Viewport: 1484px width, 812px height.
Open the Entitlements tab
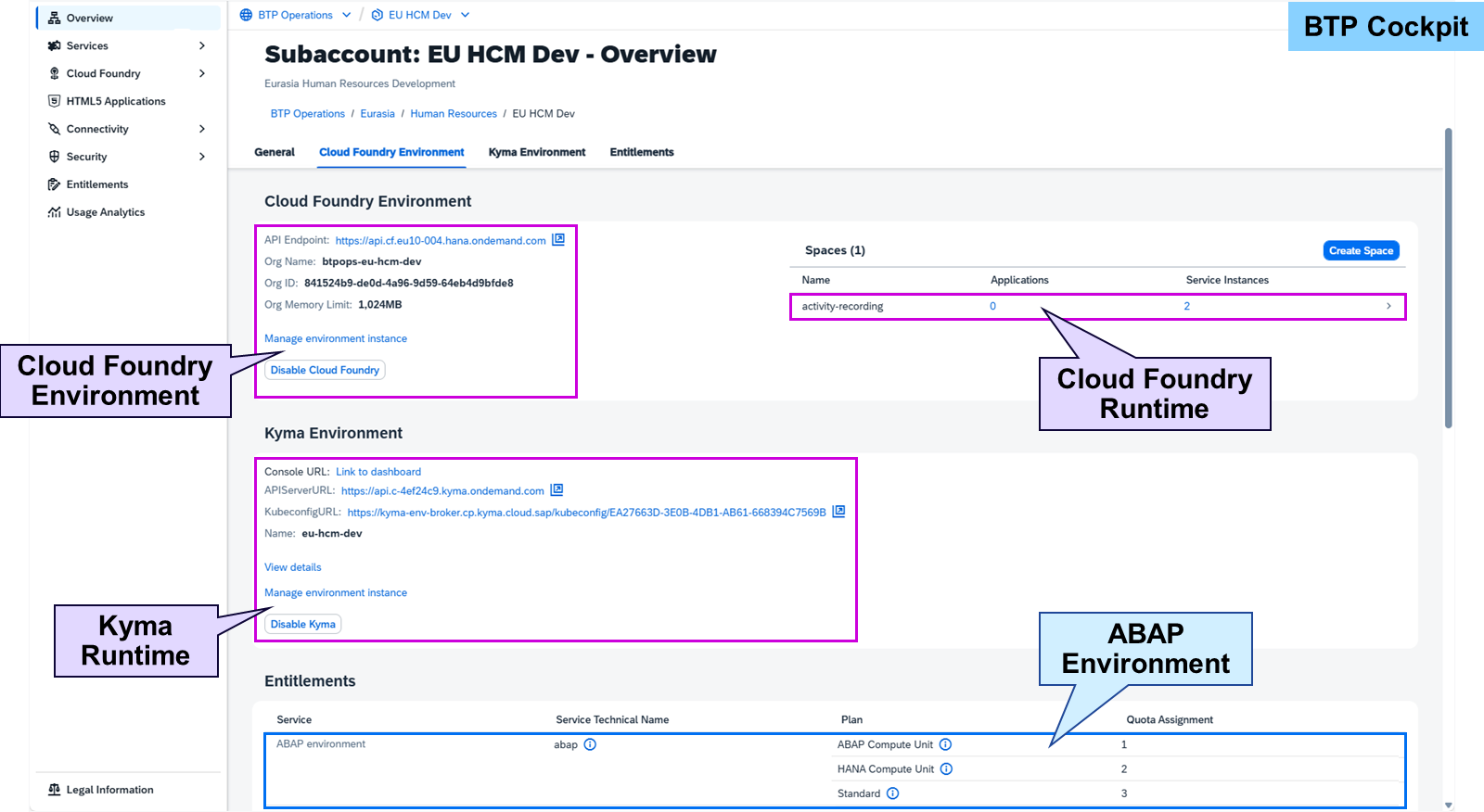pyautogui.click(x=642, y=152)
